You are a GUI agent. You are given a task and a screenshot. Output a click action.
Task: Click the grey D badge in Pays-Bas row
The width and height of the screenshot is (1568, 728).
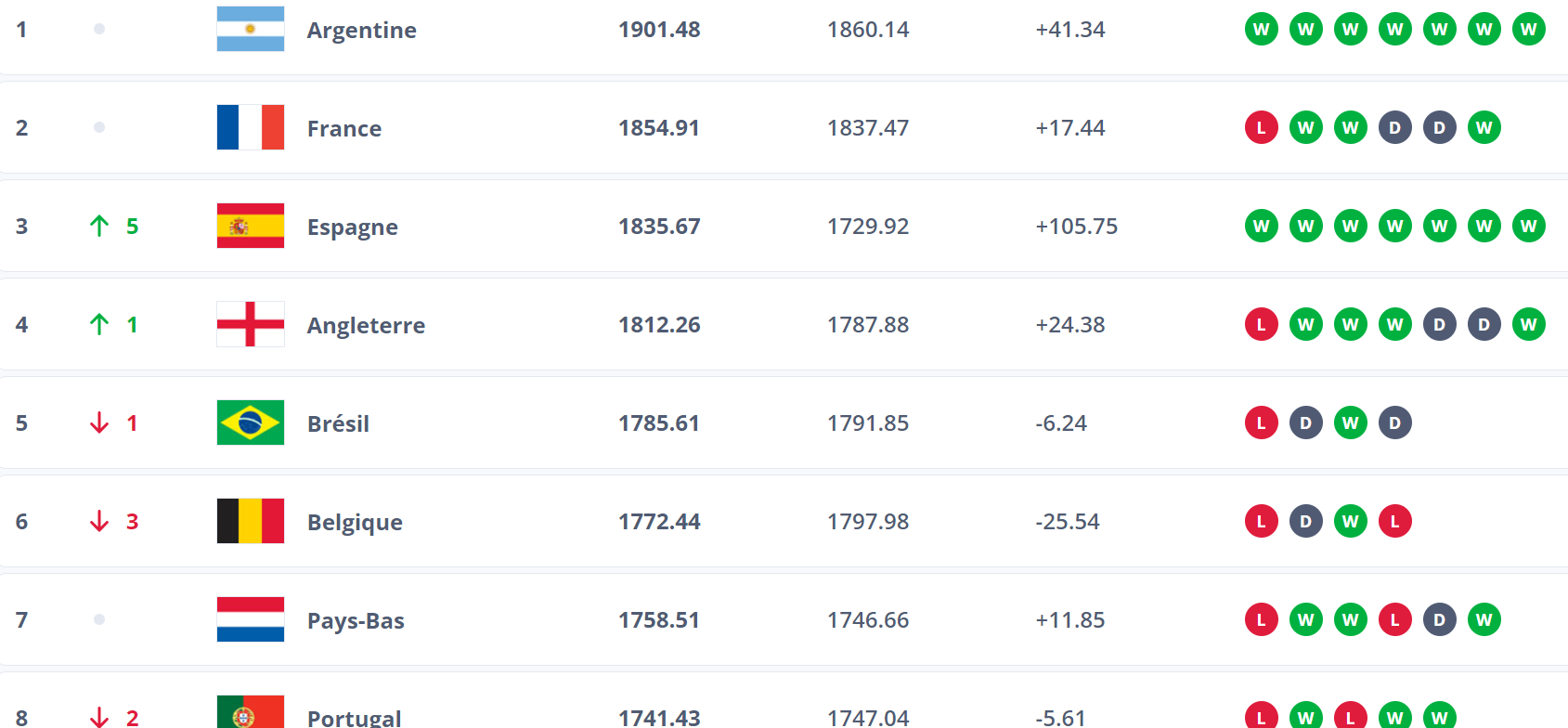[1439, 619]
